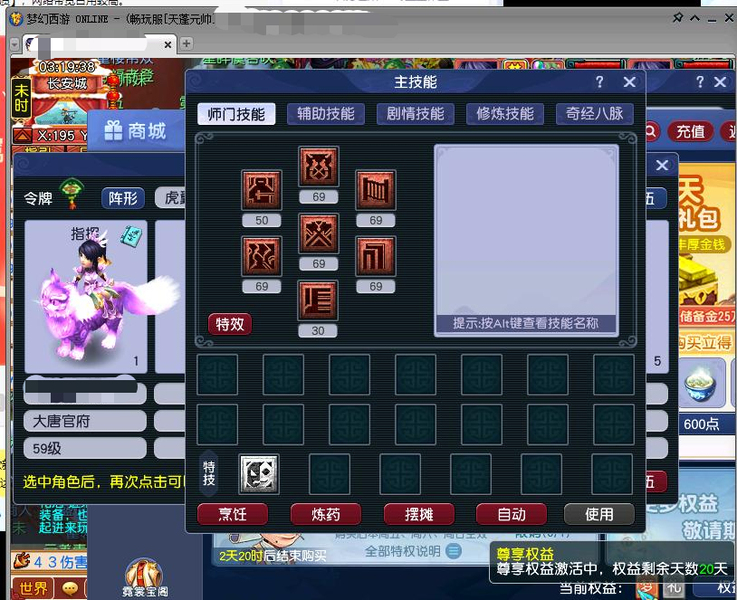
Task: Switch to 师门技能 tab
Action: 236,114
